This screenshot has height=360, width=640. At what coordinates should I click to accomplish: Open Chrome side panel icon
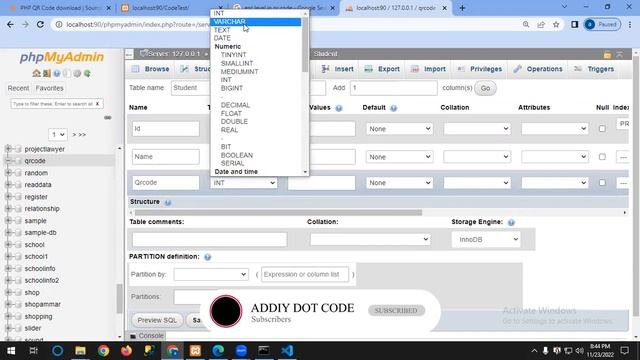(574, 24)
